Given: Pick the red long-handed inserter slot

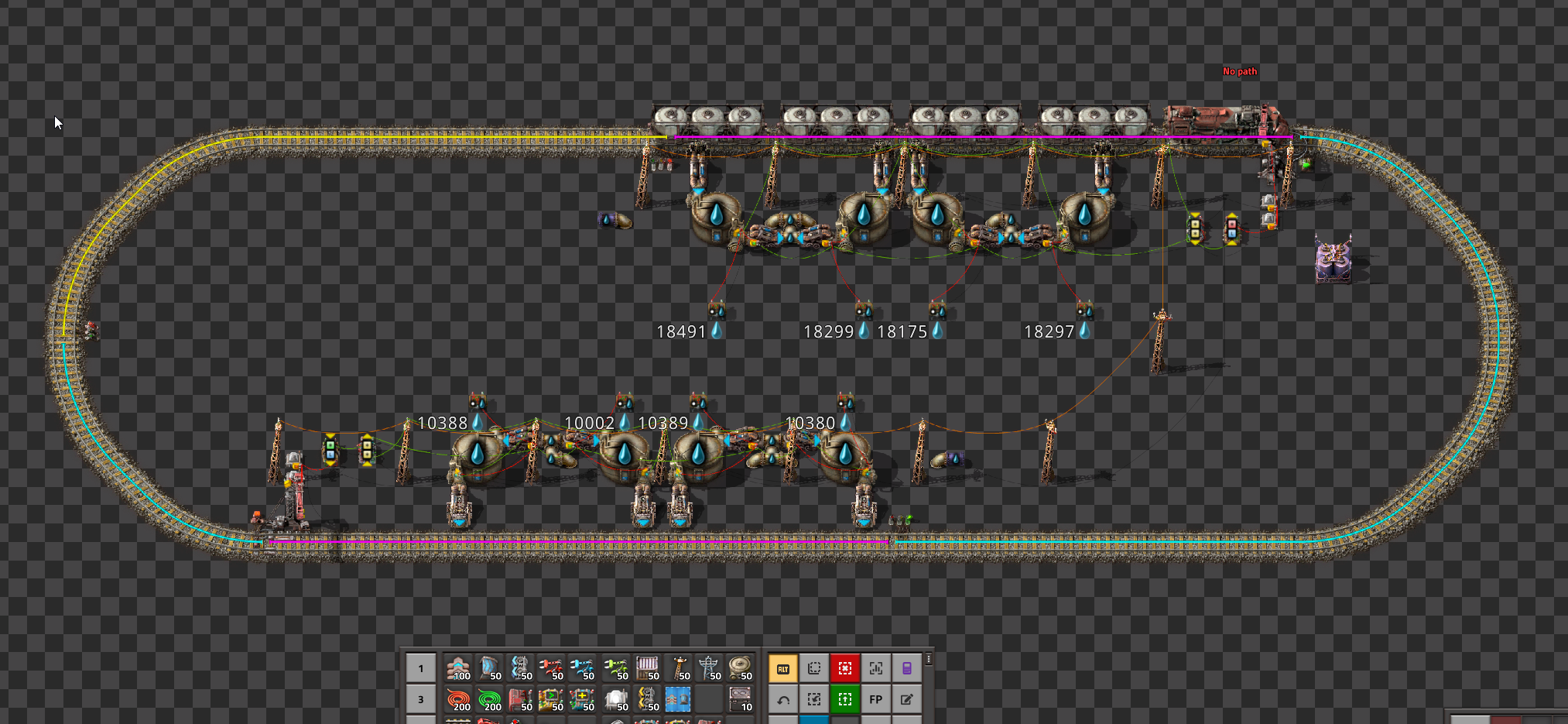Looking at the screenshot, I should (552, 668).
